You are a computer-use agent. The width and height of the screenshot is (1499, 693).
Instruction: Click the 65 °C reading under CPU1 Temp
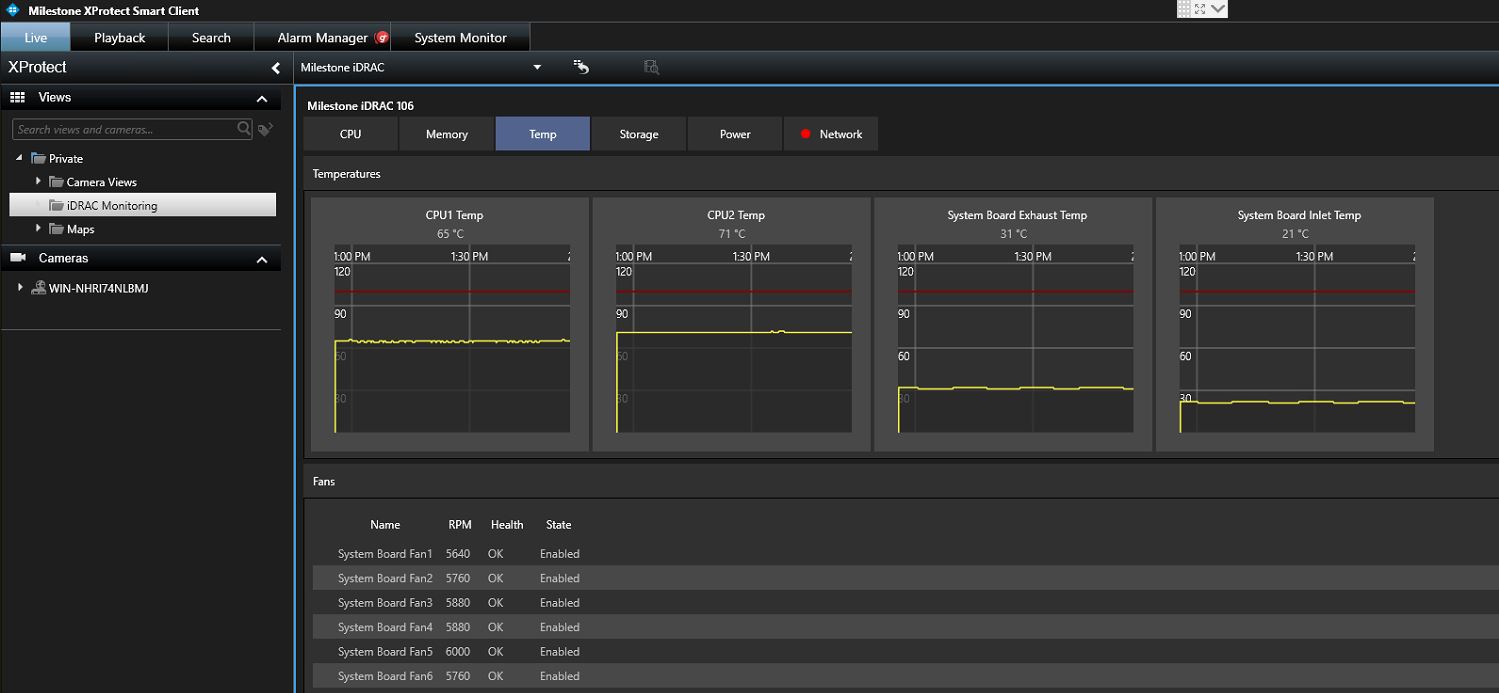click(451, 234)
